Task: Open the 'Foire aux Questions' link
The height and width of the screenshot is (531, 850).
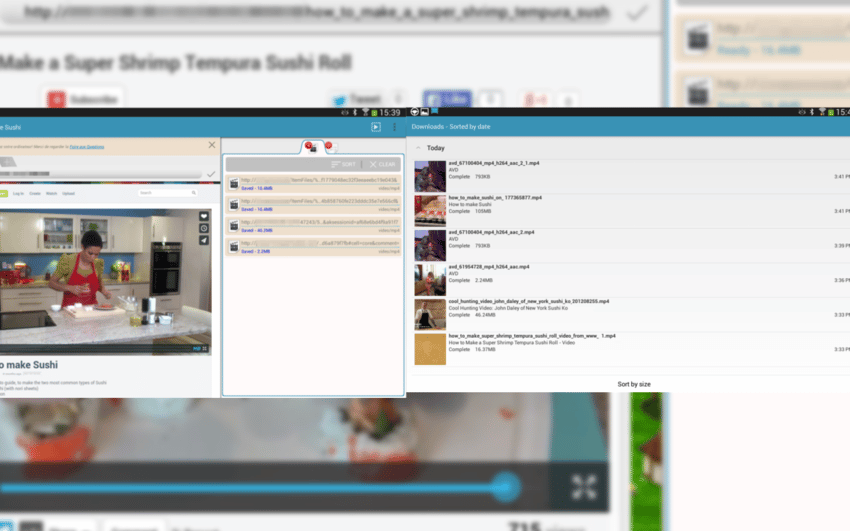Action: pos(87,146)
